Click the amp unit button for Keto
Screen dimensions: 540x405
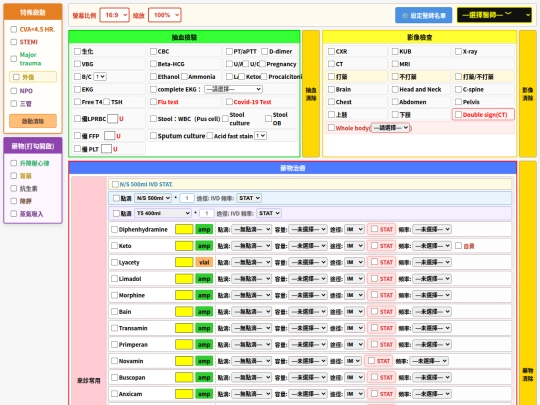(x=204, y=246)
